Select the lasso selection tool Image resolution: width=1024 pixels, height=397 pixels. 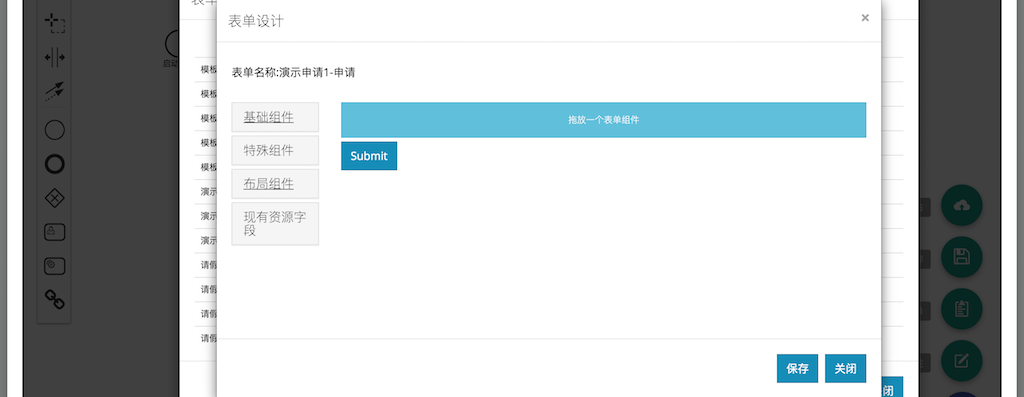point(54,24)
